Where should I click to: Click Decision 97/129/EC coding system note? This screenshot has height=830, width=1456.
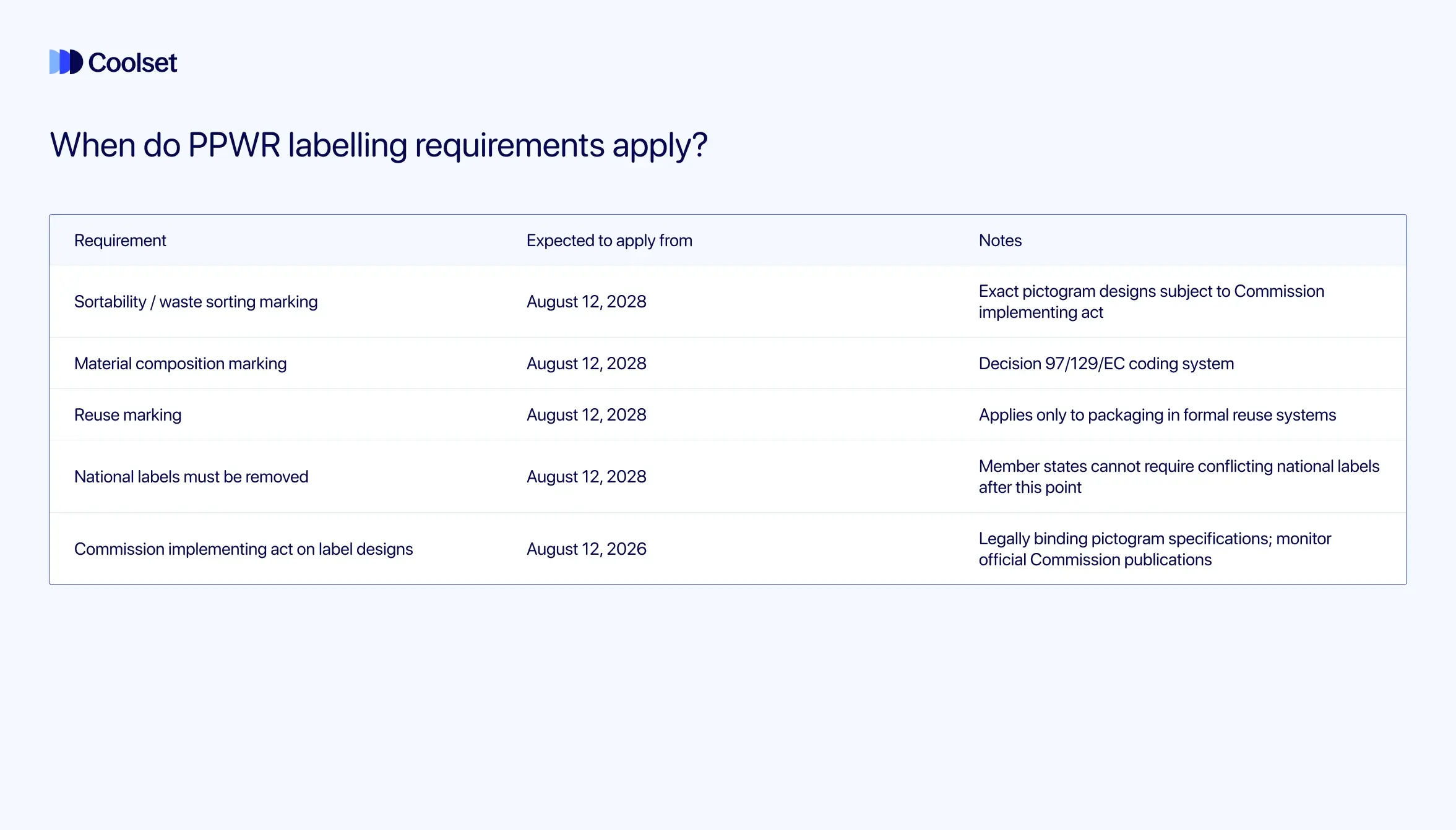[x=1106, y=364]
